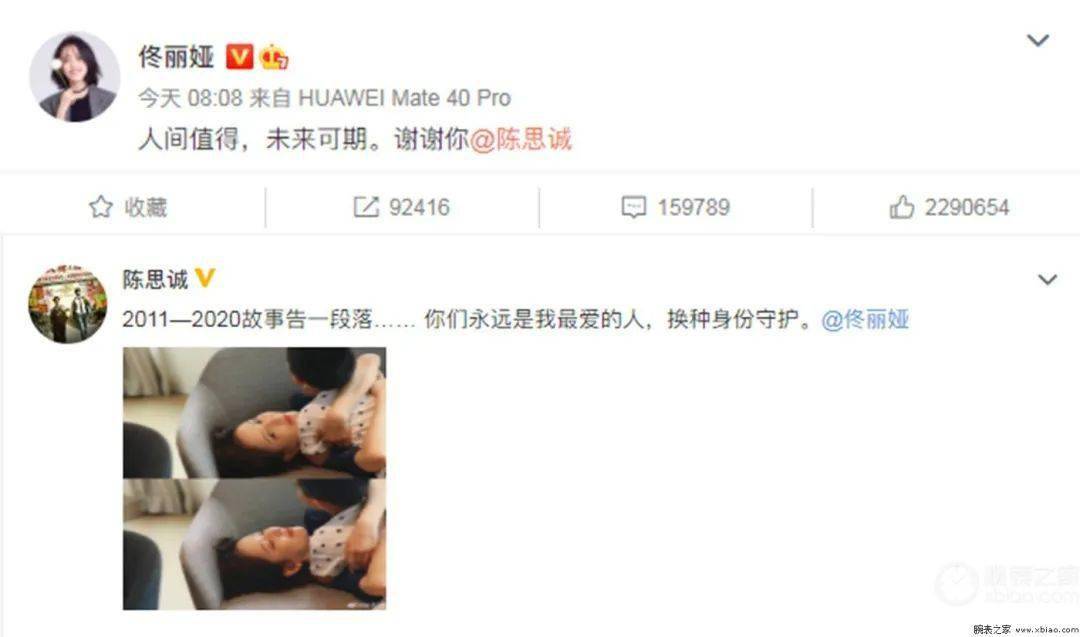Open the top photo thumbnail in 陈思诚's post
The width and height of the screenshot is (1080, 637).
point(254,413)
